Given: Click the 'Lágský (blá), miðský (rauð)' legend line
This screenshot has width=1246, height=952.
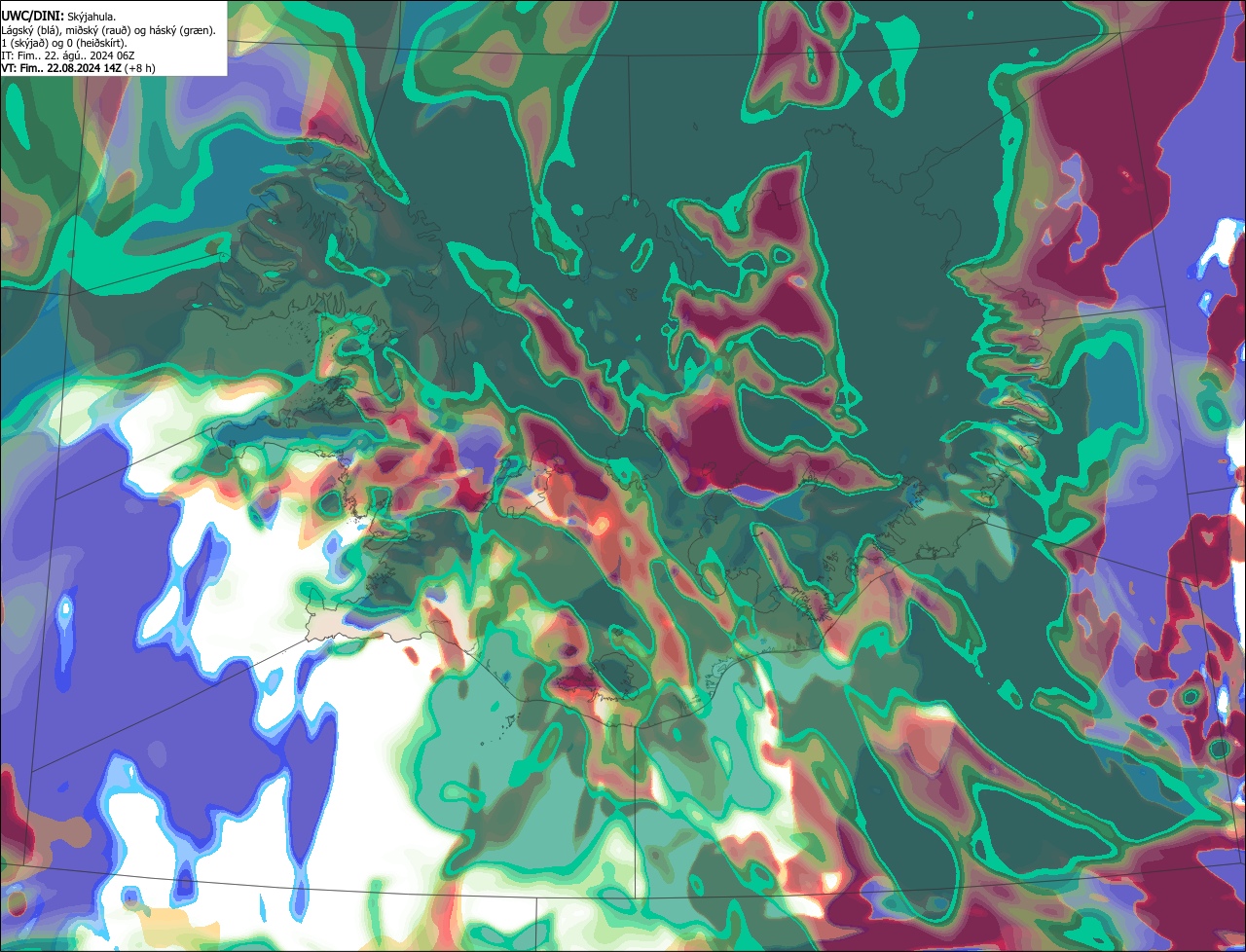Looking at the screenshot, I should [x=109, y=30].
